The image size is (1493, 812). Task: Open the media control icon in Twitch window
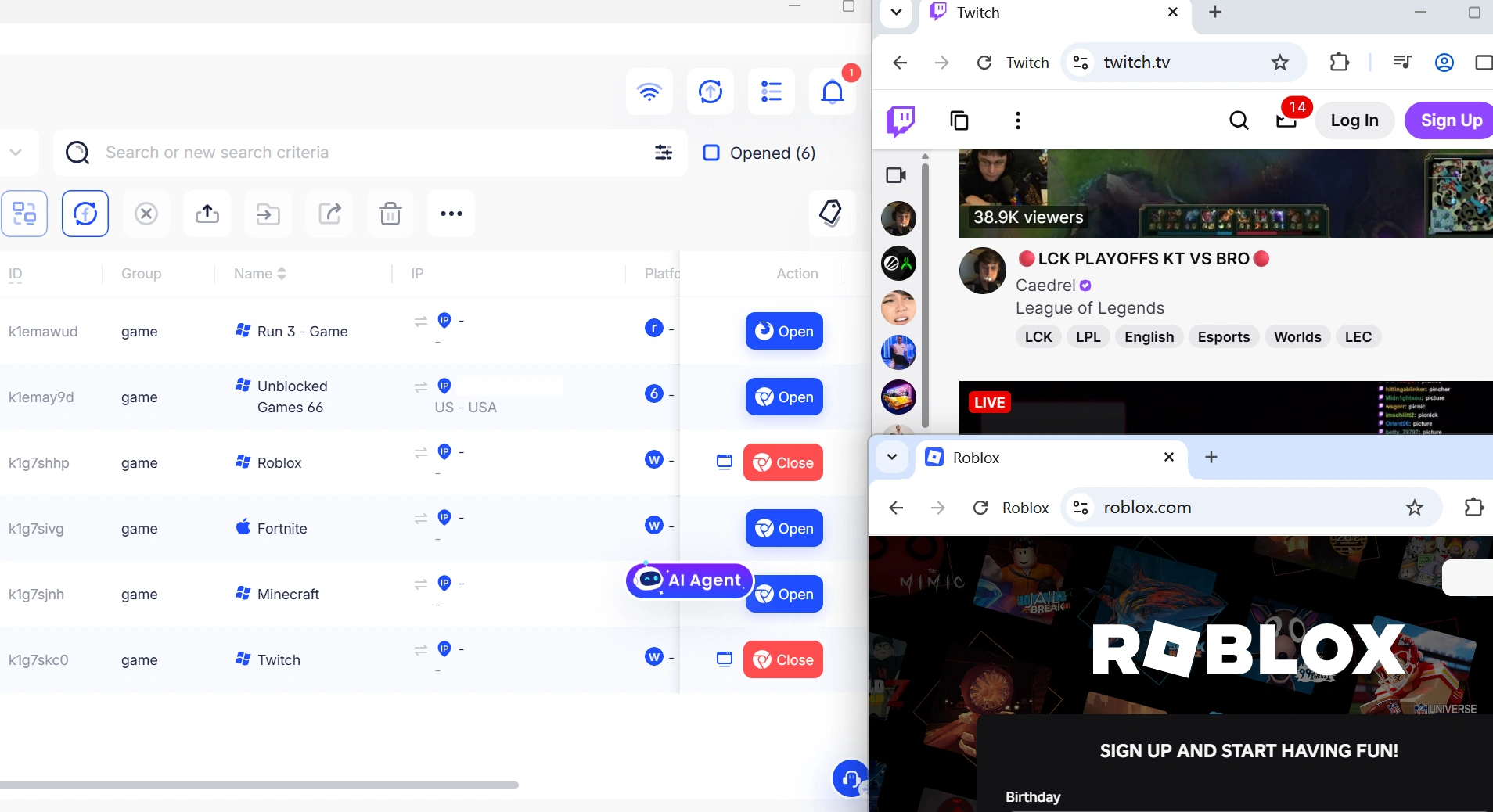tap(1402, 63)
